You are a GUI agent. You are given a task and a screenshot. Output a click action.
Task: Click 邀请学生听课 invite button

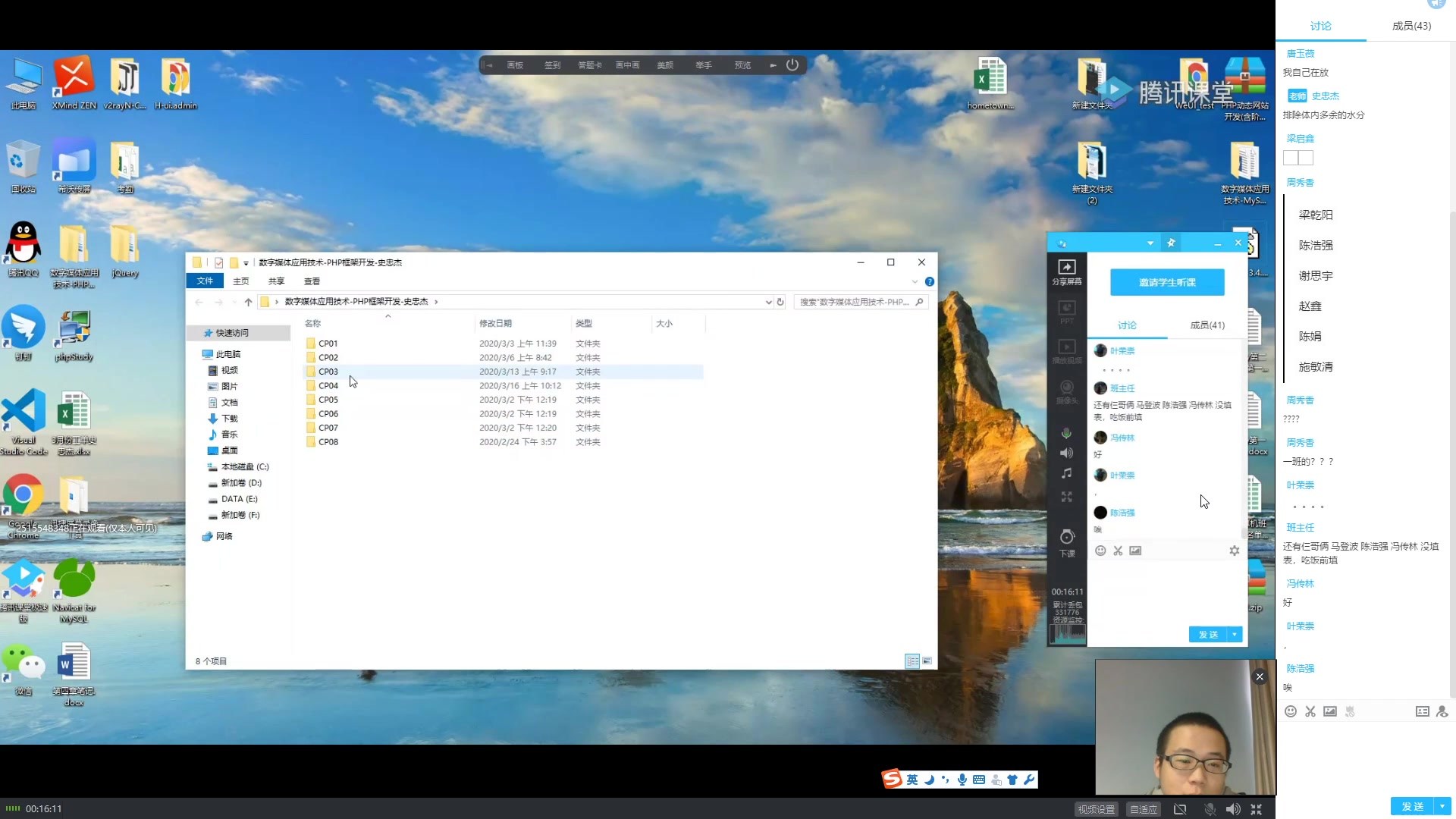pos(1167,282)
